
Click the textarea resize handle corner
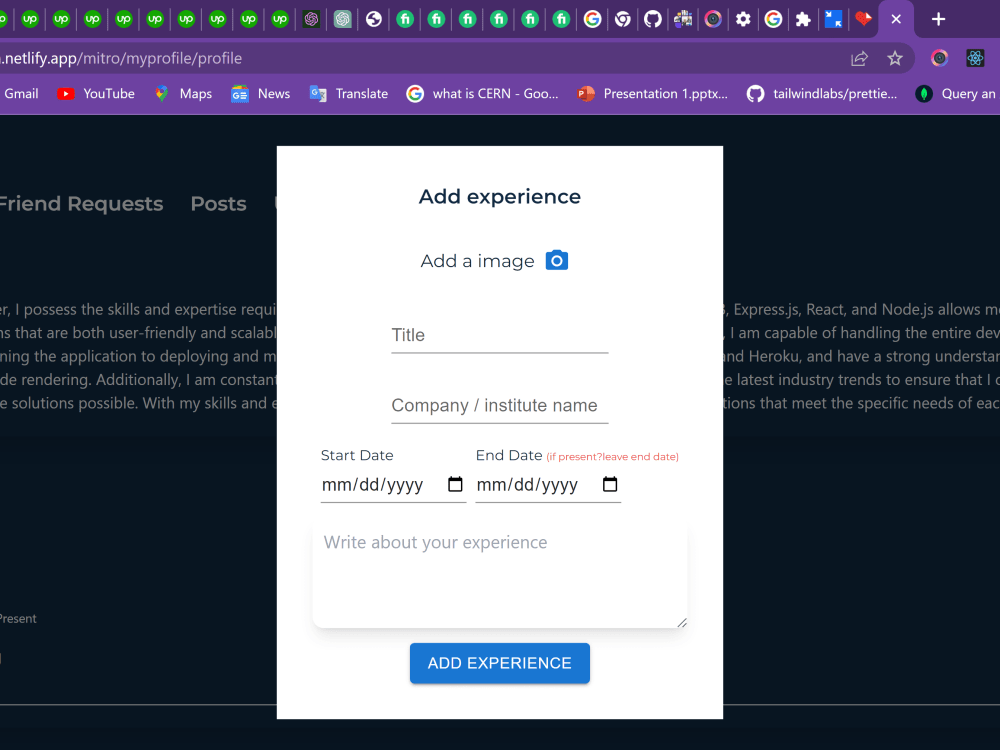coord(682,622)
